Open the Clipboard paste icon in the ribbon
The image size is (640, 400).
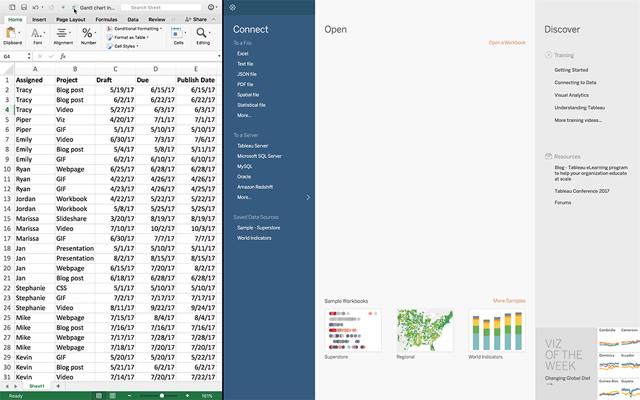[x=12, y=33]
